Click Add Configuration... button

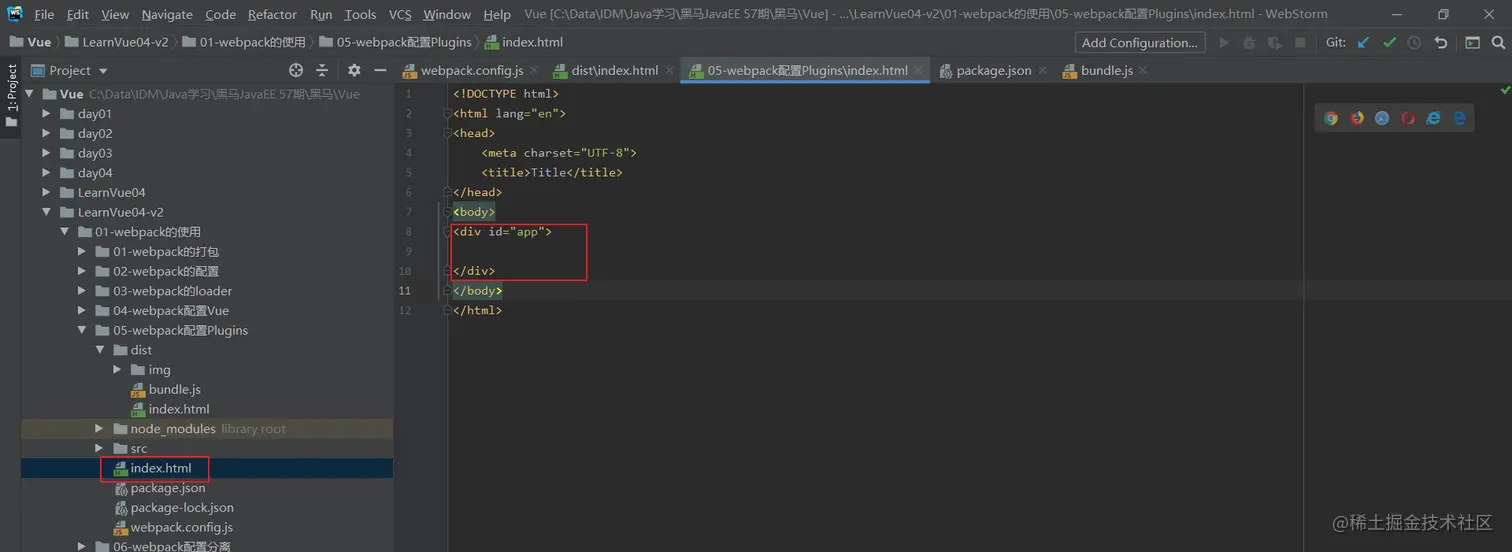click(x=1140, y=43)
